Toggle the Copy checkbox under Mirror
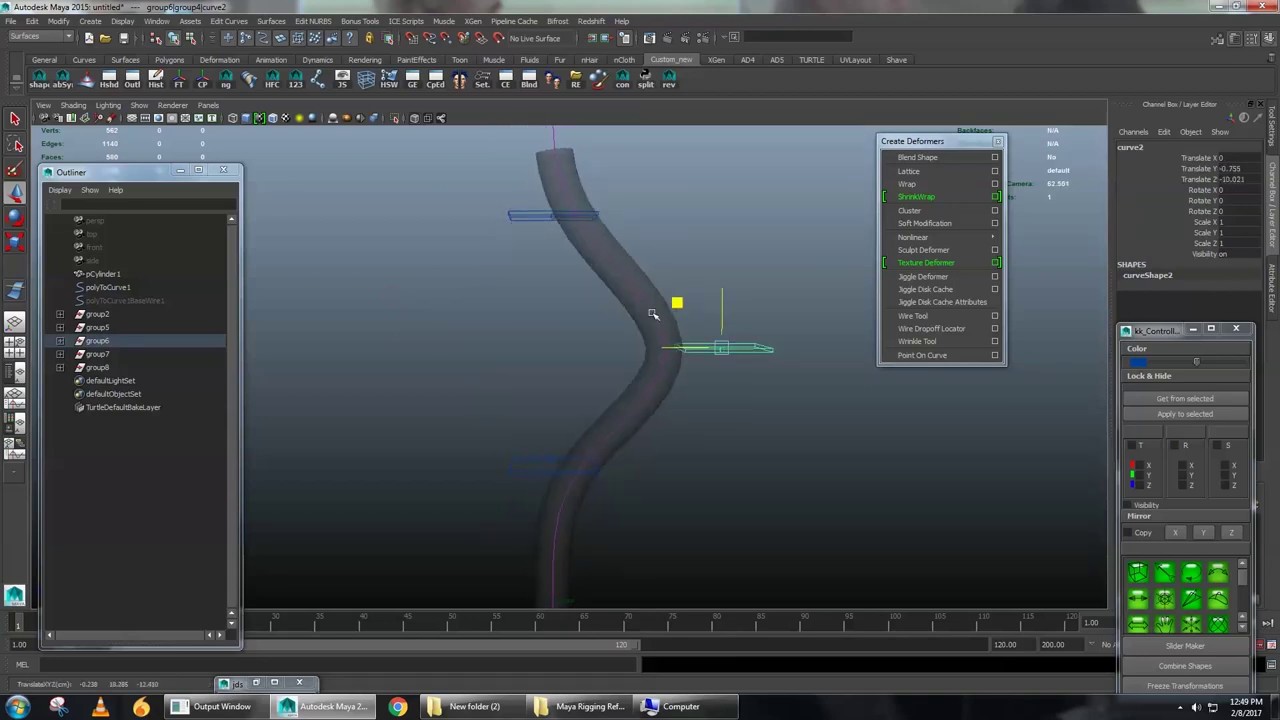 1127,532
